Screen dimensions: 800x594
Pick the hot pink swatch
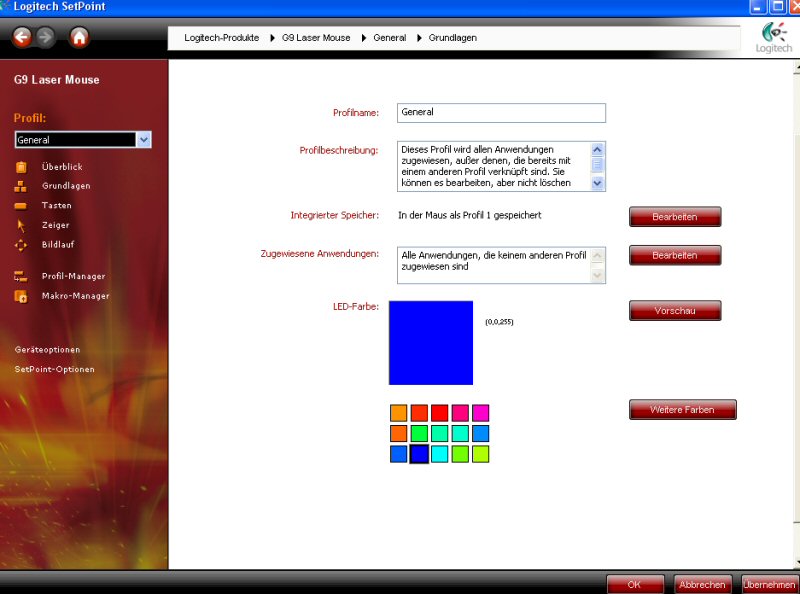(x=460, y=413)
